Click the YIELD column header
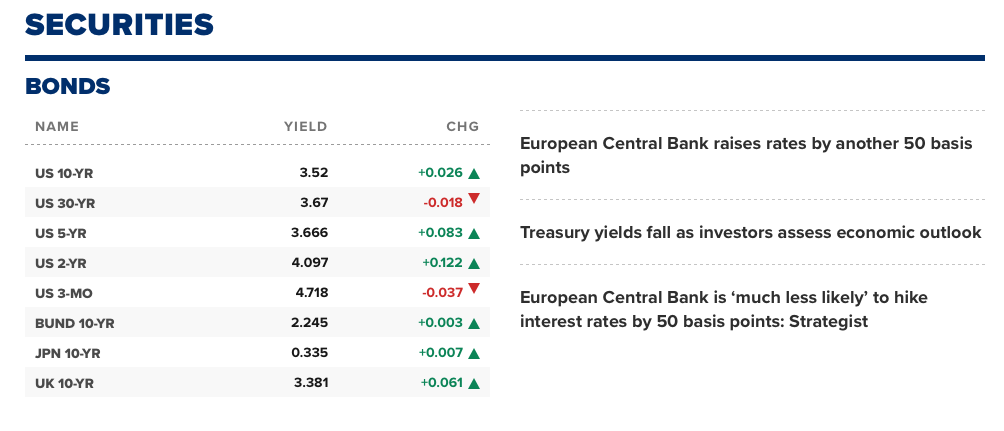This screenshot has height=431, width=1004. click(x=305, y=127)
